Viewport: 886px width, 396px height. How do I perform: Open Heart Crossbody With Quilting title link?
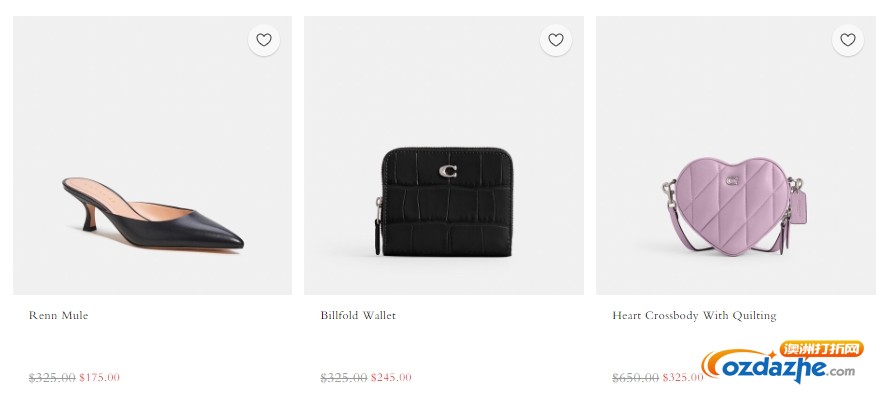(x=694, y=316)
